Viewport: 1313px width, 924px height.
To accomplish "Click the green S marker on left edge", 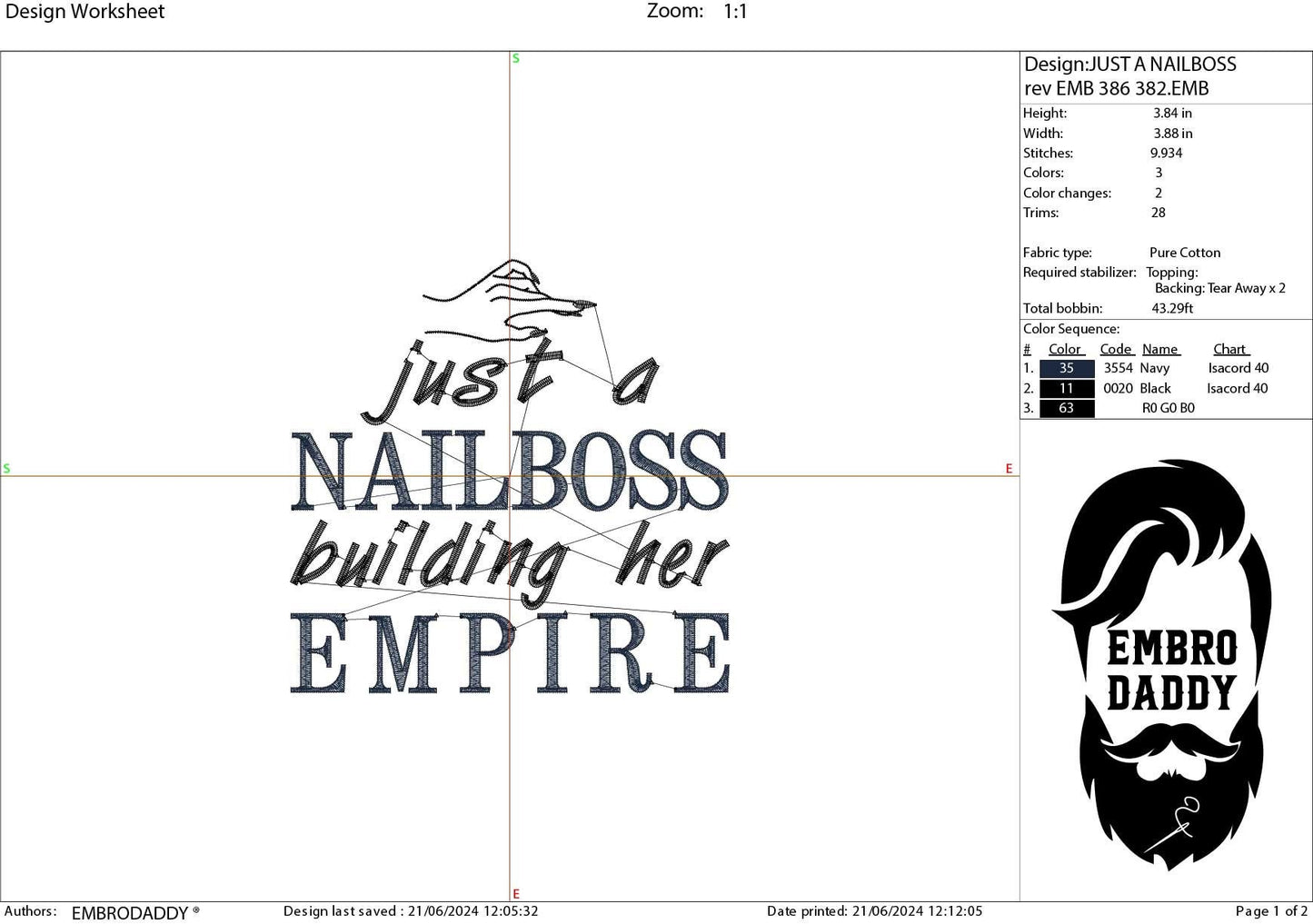I will (8, 469).
